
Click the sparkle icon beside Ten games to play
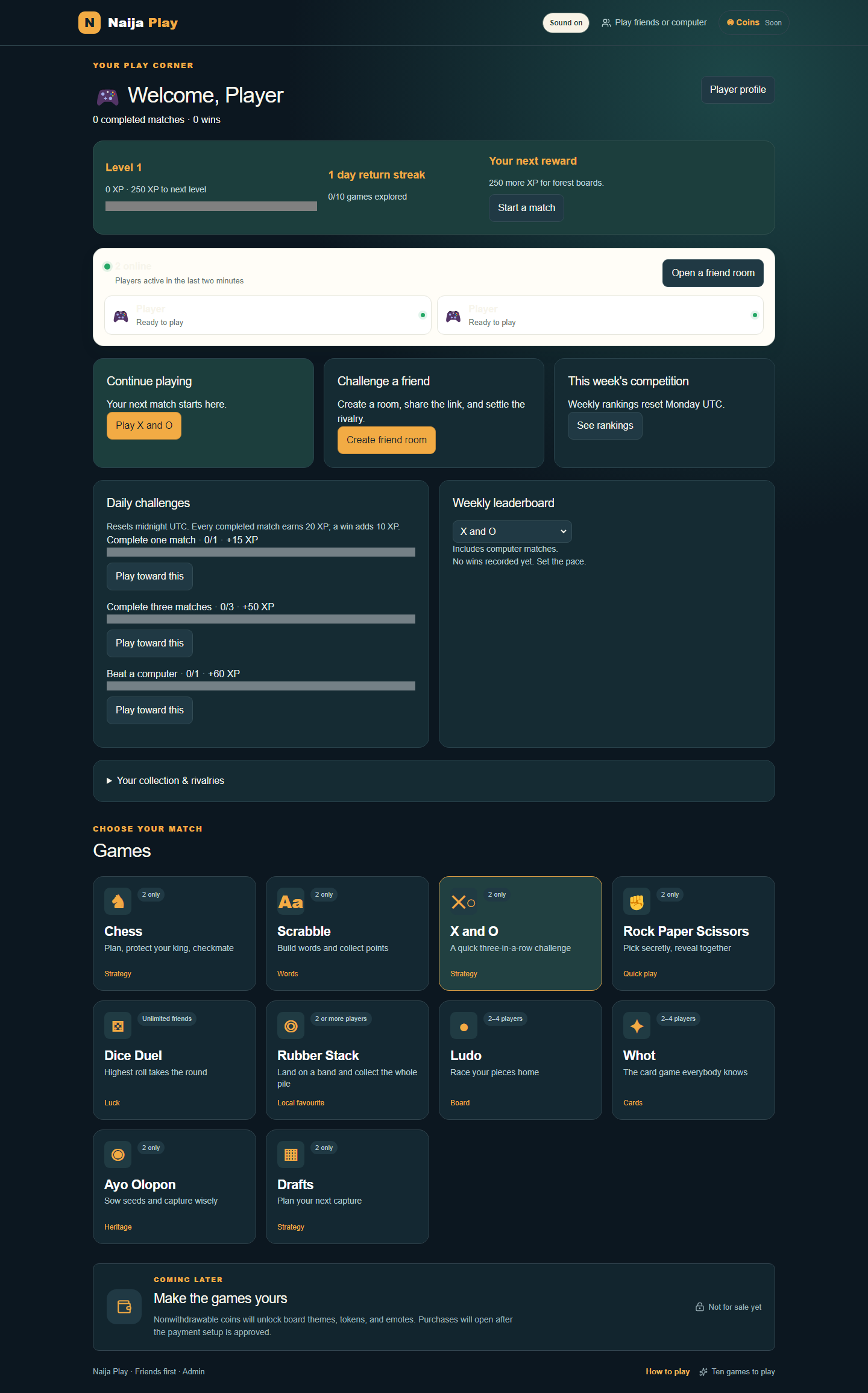pyautogui.click(x=703, y=1372)
